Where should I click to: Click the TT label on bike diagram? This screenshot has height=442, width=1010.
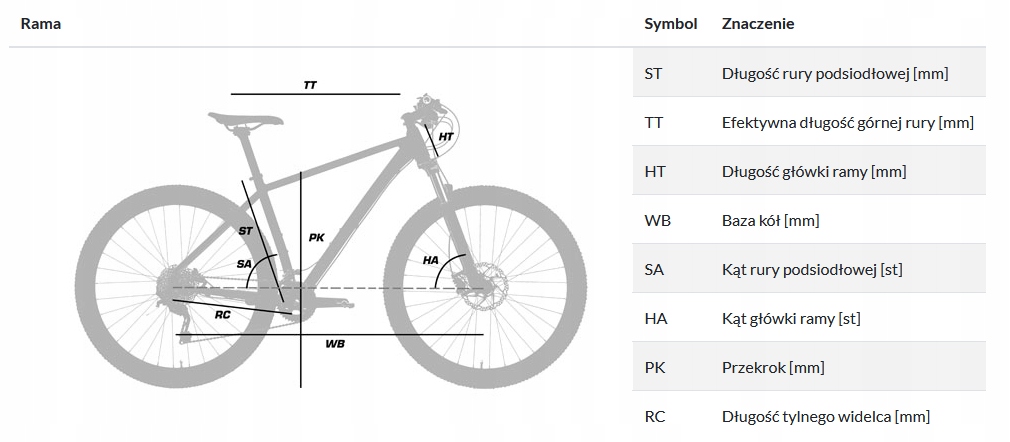[310, 85]
